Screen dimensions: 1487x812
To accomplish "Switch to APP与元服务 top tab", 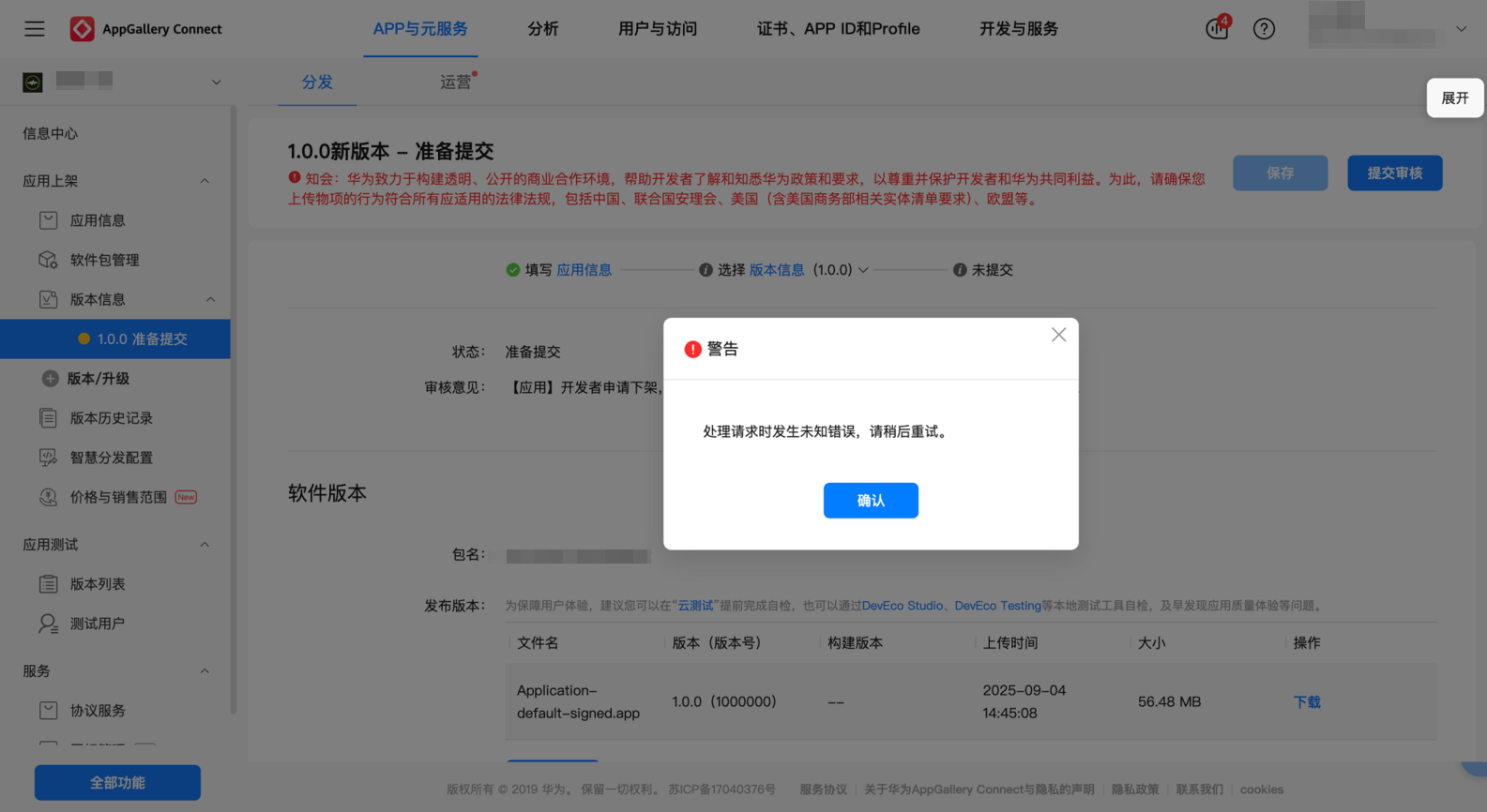I will [x=420, y=29].
